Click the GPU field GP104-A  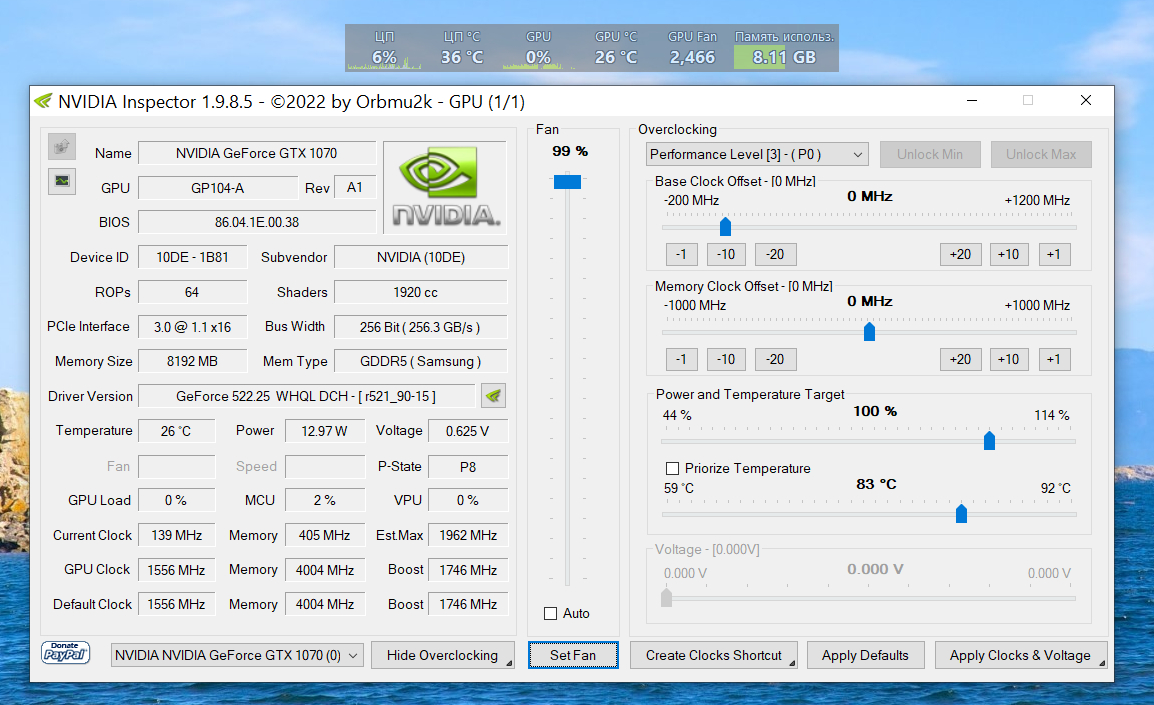[218, 188]
